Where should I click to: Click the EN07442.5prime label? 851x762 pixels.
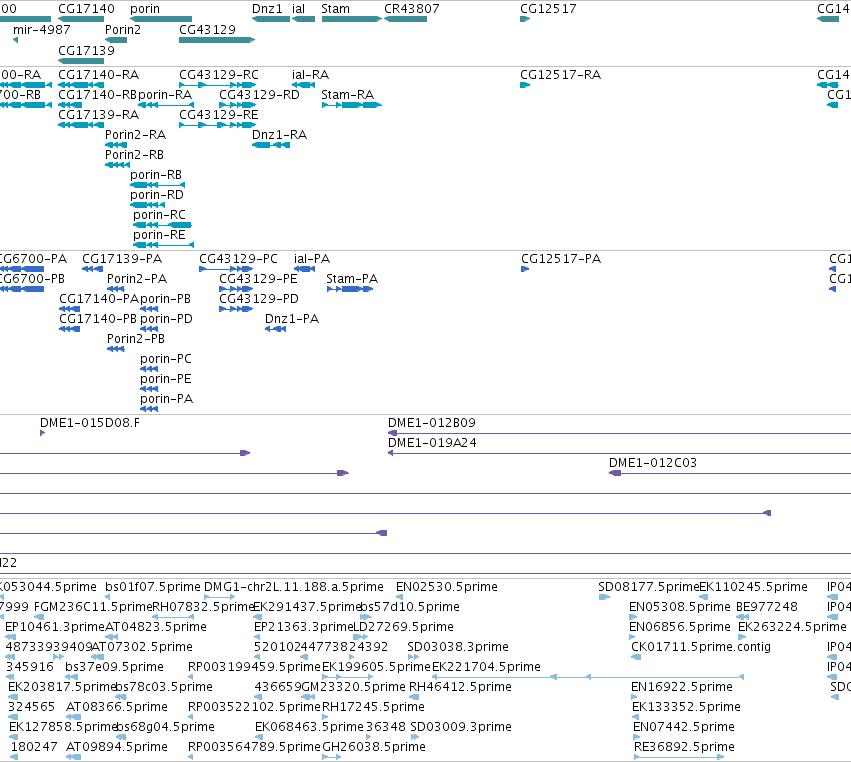point(684,727)
